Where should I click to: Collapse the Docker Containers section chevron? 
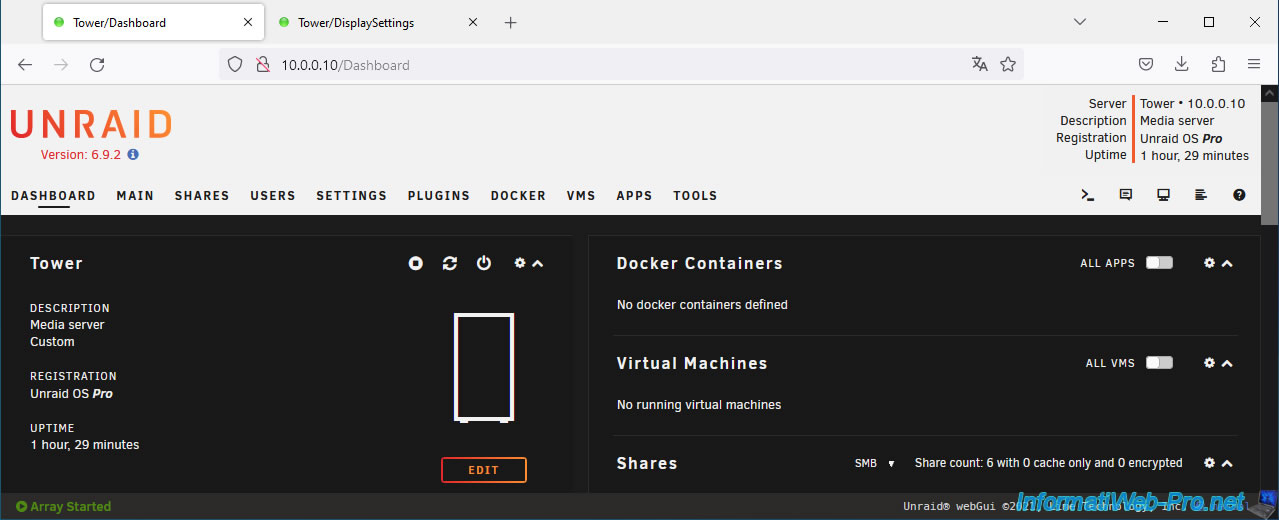1228,263
